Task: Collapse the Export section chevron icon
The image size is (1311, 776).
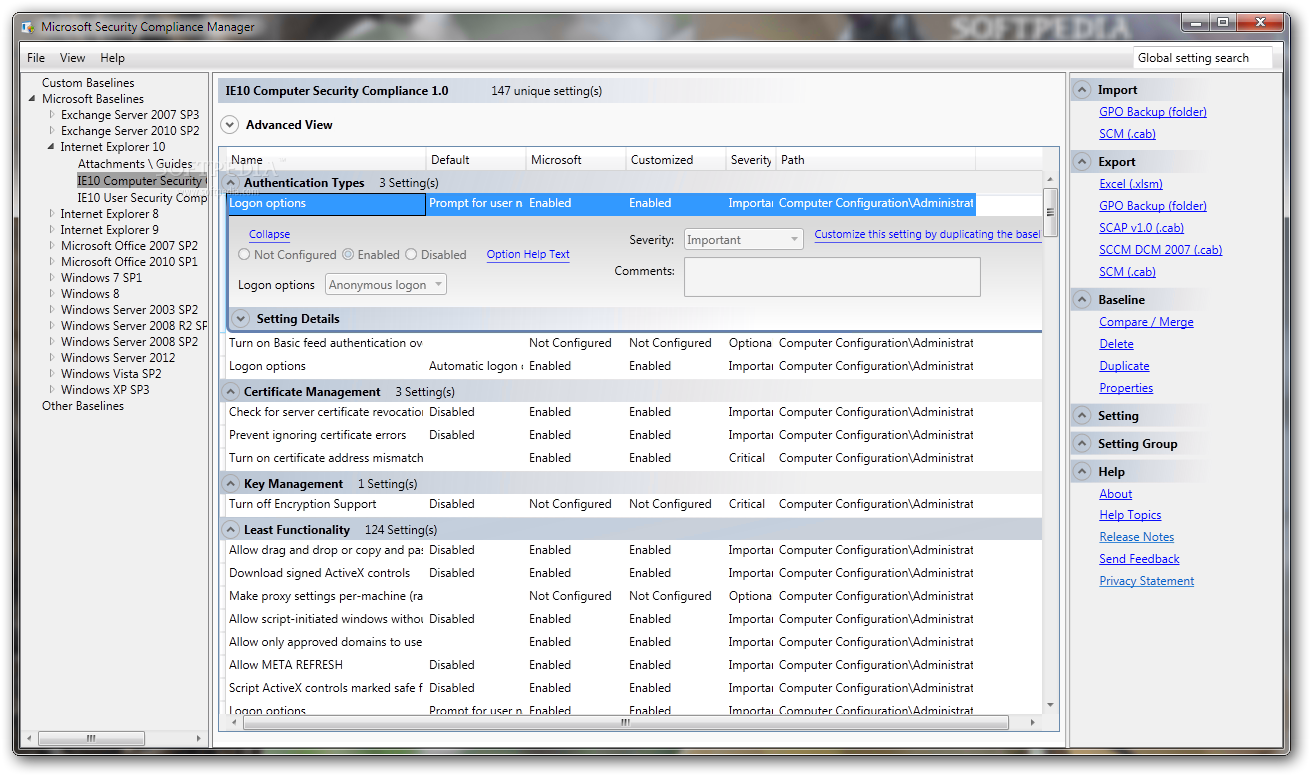Action: 1082,162
